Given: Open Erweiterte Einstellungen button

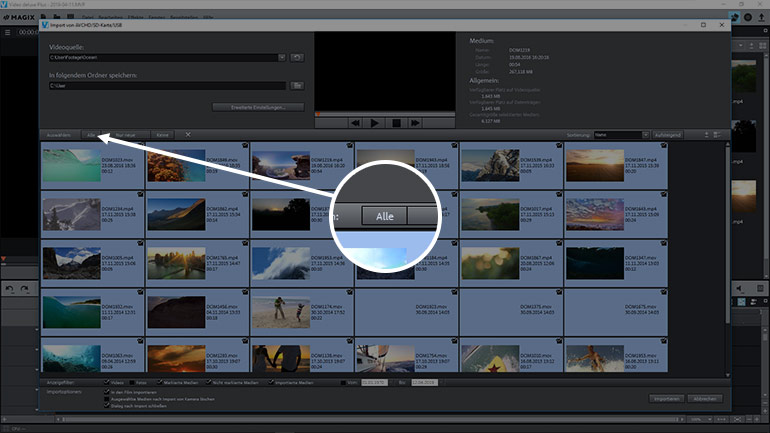Looking at the screenshot, I should pyautogui.click(x=258, y=107).
